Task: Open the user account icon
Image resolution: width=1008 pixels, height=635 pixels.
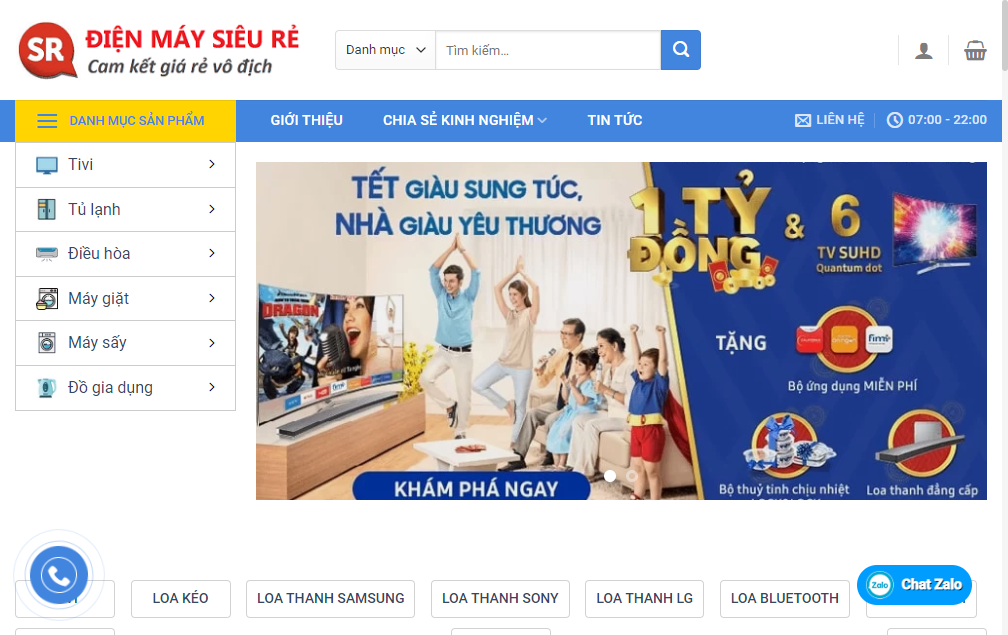Action: pyautogui.click(x=924, y=50)
